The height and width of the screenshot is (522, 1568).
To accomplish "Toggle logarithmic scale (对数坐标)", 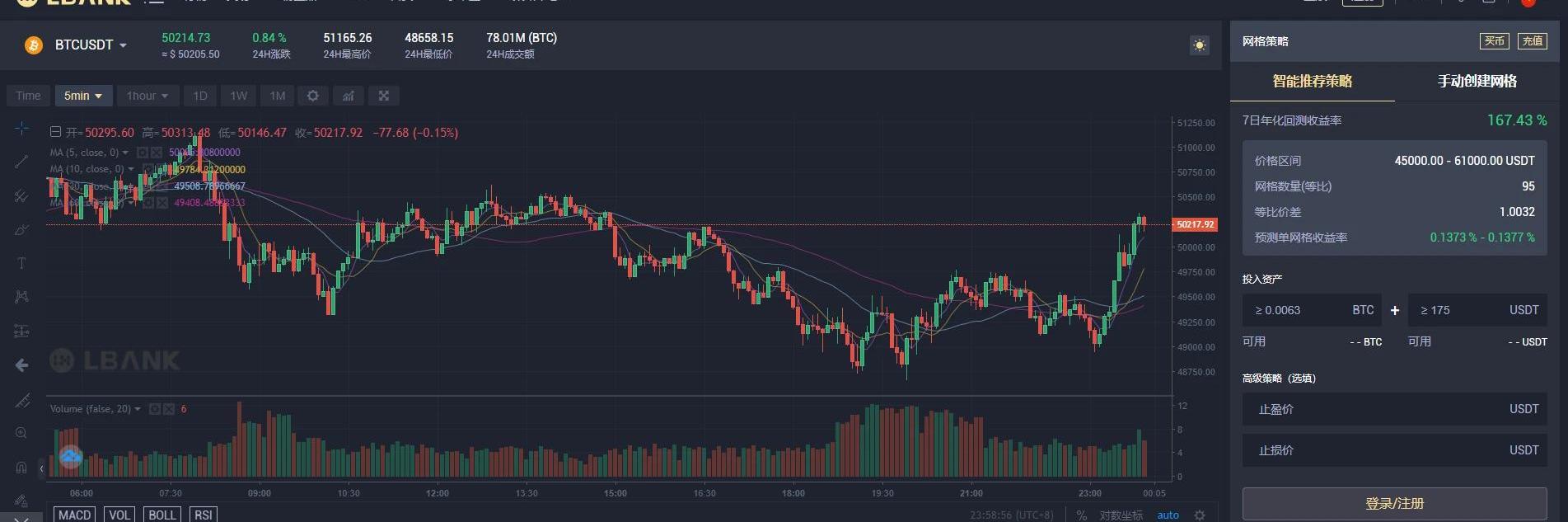I will coord(1121,515).
